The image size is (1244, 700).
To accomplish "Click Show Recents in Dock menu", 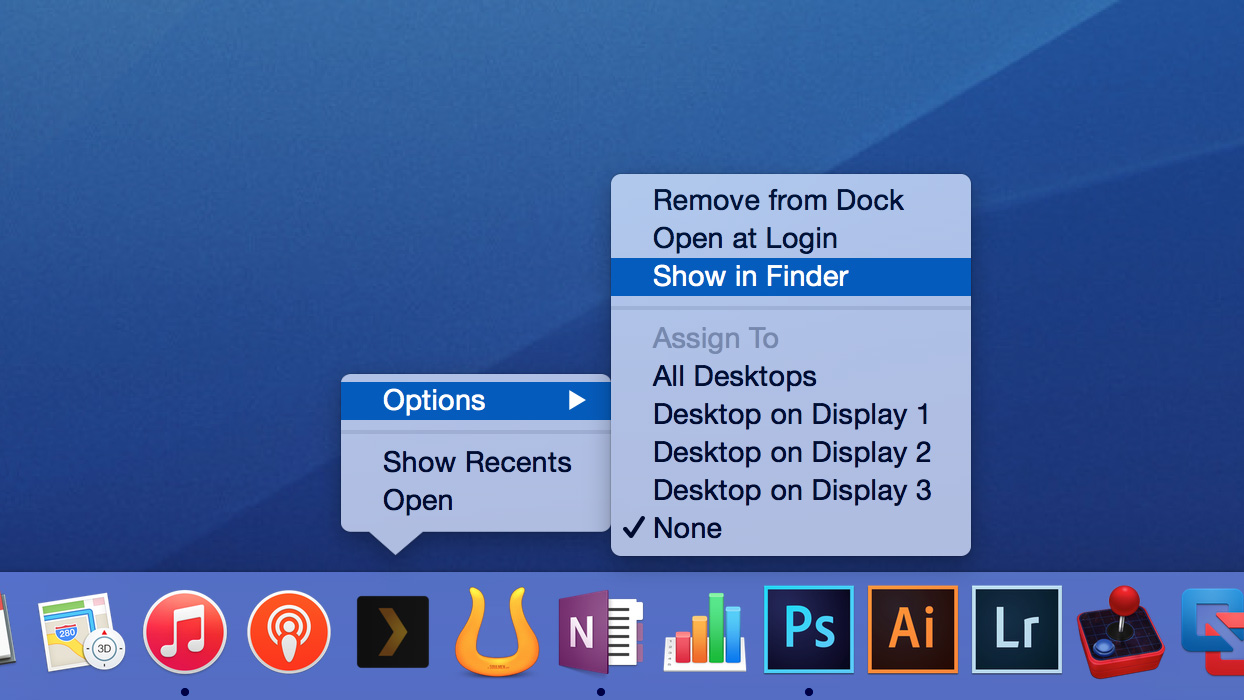I will point(476,462).
